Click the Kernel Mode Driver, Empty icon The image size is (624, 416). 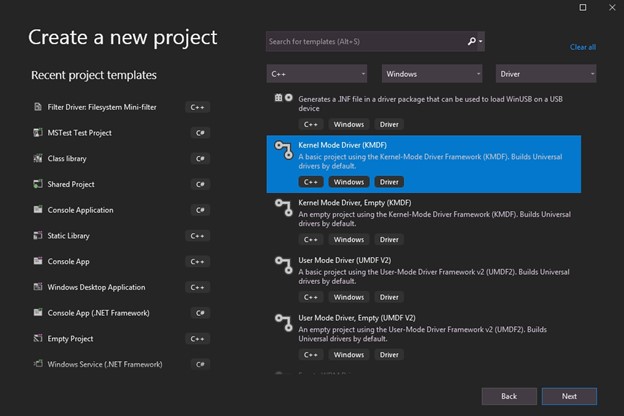(x=284, y=208)
